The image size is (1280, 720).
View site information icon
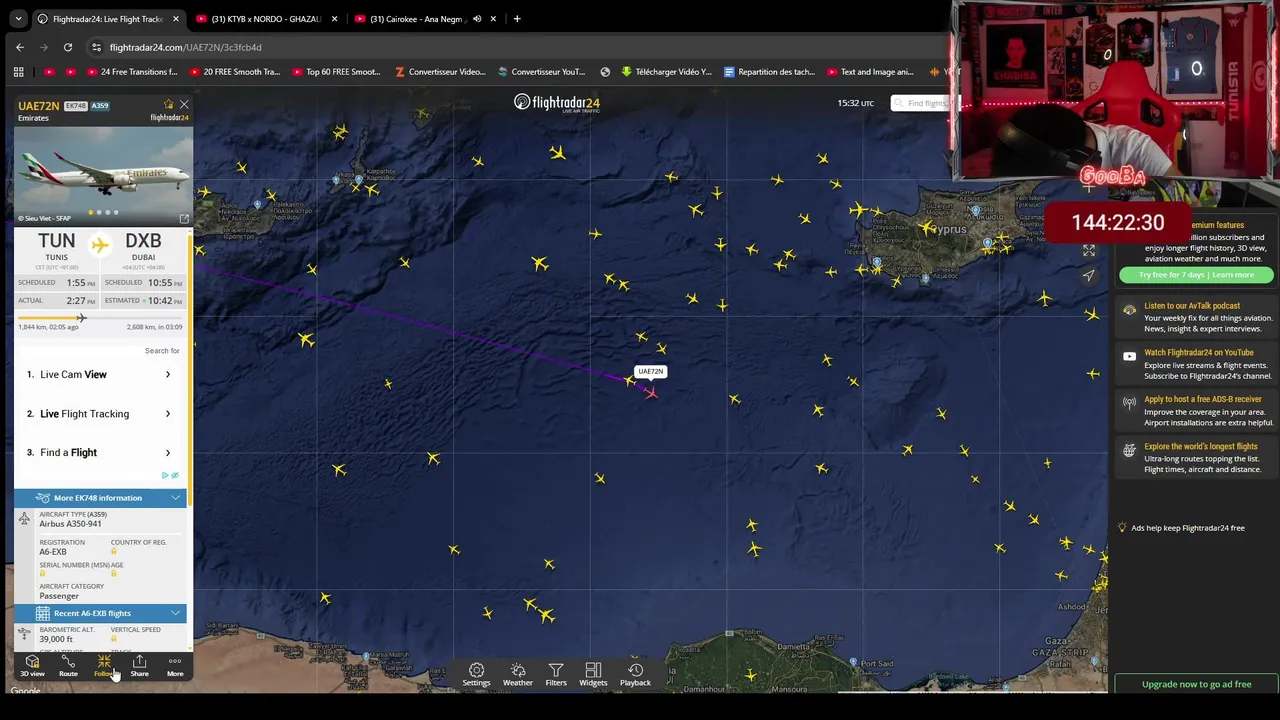click(x=96, y=47)
